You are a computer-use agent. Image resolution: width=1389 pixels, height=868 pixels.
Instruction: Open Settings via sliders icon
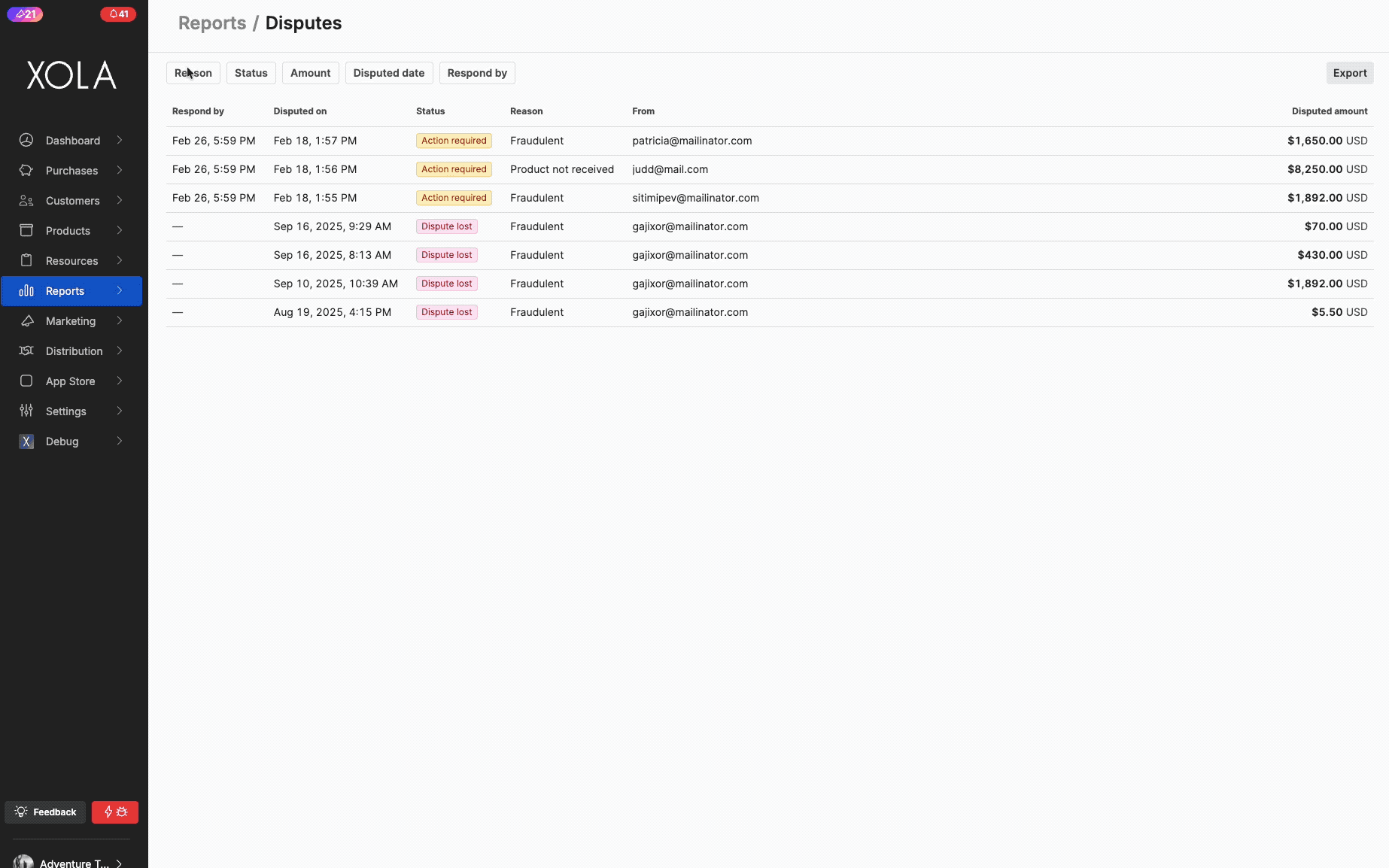click(x=26, y=411)
